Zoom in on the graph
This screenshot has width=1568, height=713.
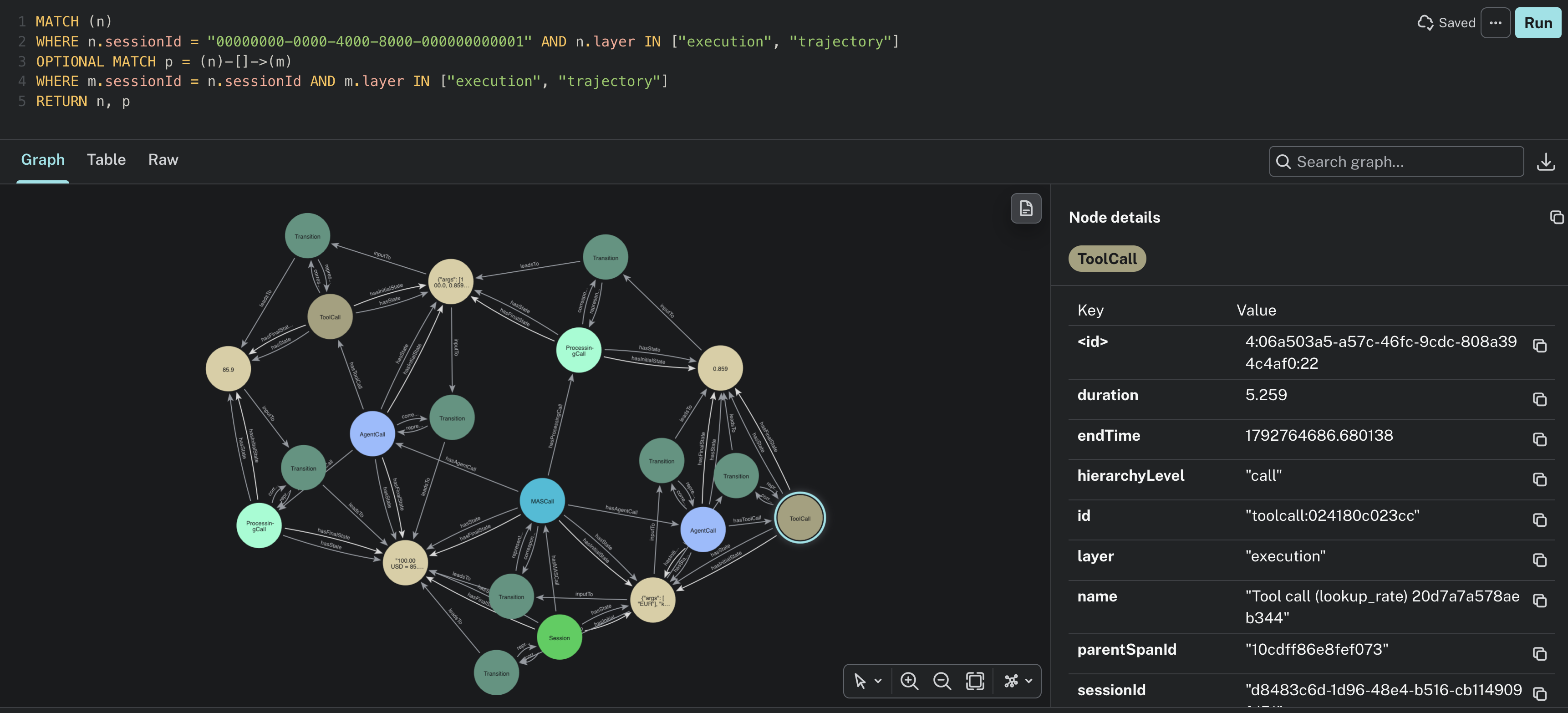coord(909,681)
